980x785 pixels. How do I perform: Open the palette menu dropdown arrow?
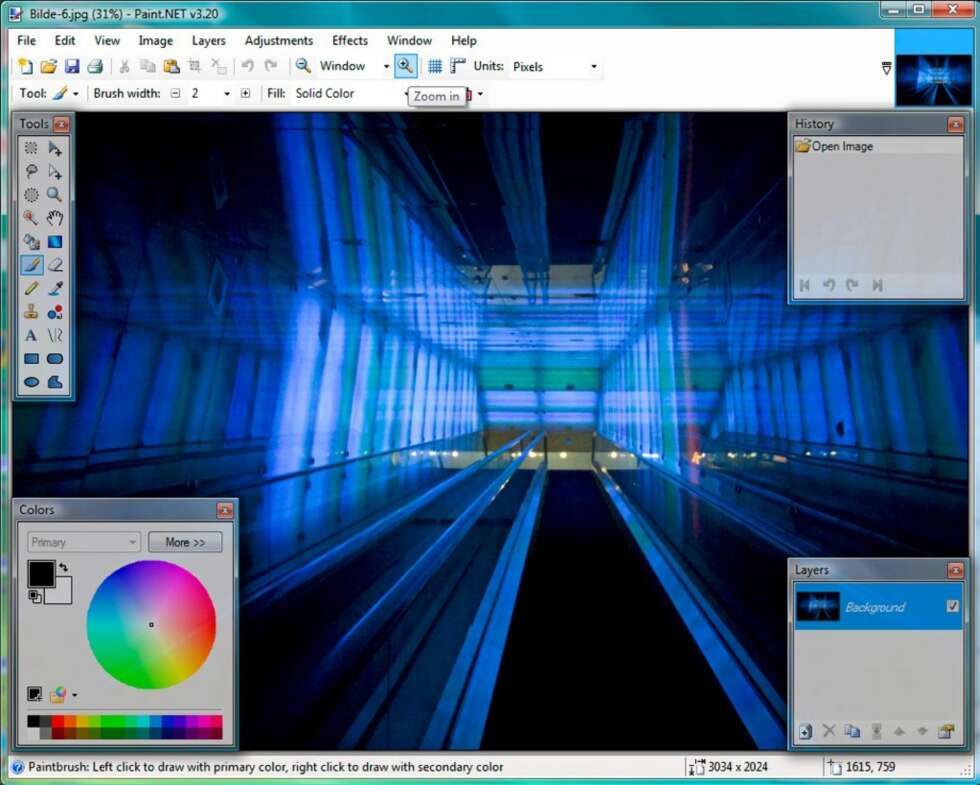(74, 695)
